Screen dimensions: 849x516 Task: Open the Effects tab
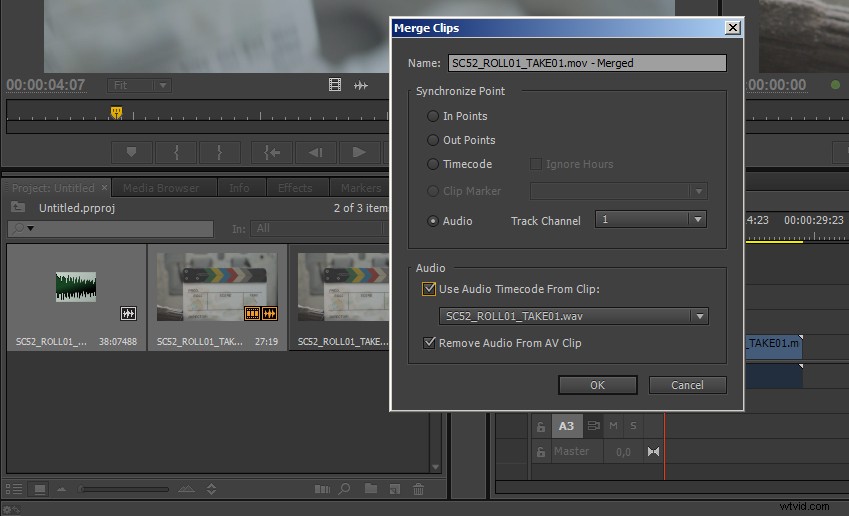(x=295, y=188)
